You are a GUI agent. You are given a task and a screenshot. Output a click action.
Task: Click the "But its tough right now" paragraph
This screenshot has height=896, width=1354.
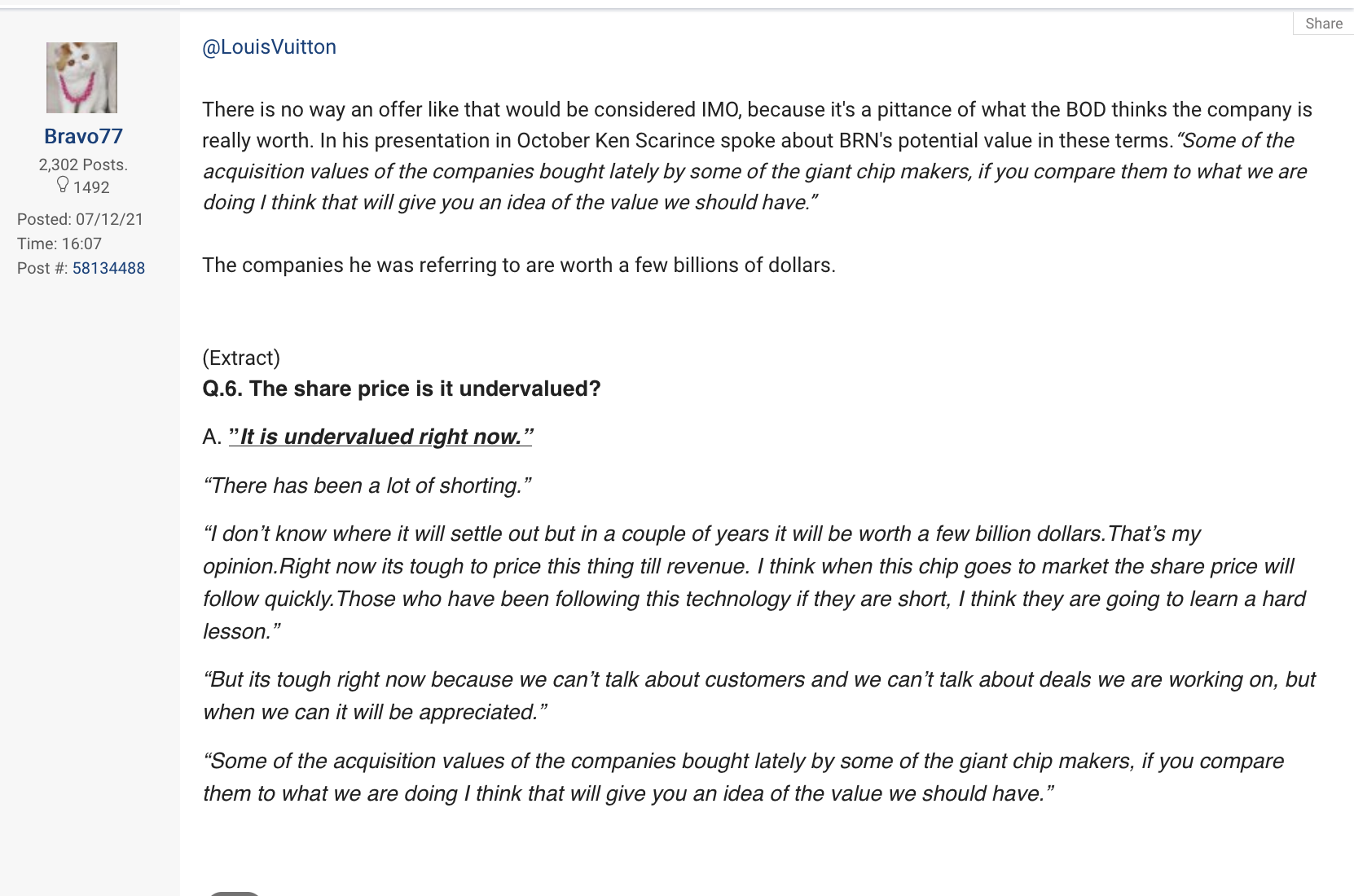758,696
